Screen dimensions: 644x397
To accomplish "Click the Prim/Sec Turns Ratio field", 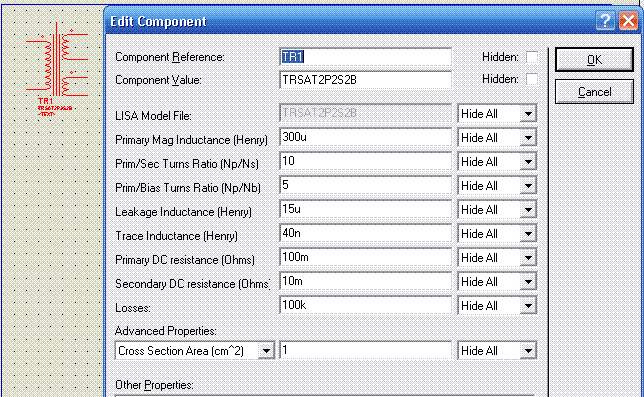I will (365, 161).
